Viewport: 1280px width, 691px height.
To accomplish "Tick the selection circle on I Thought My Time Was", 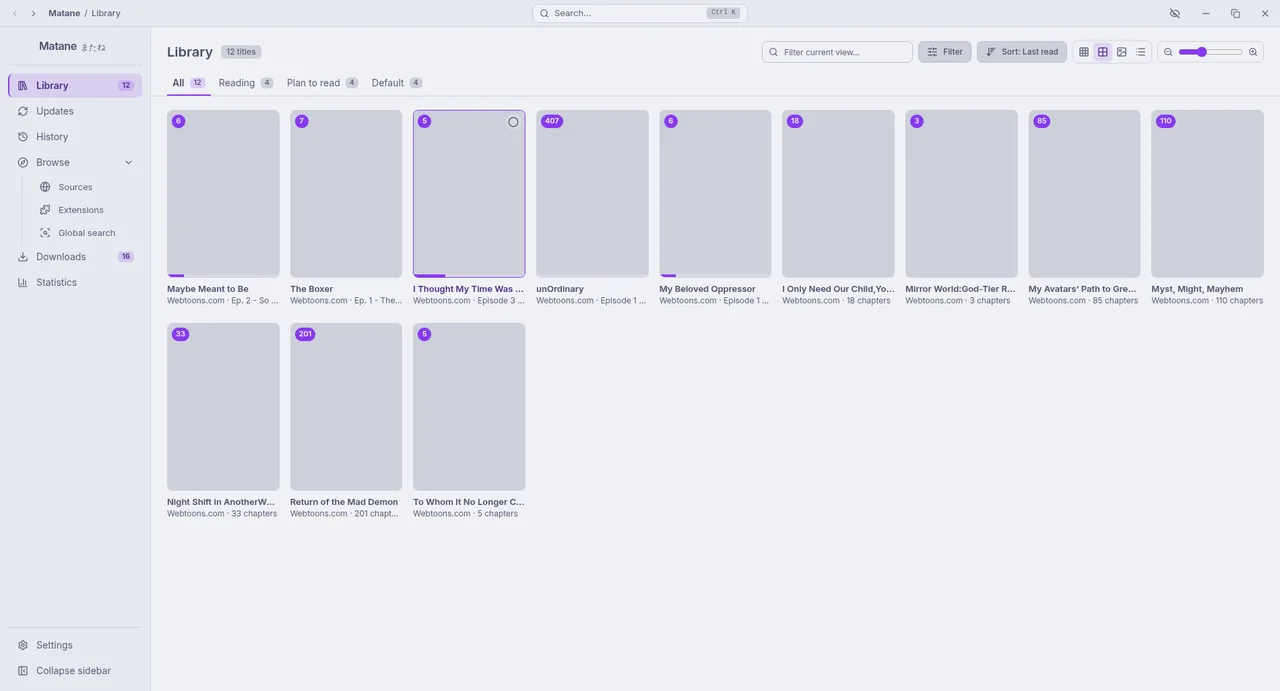I will coord(513,122).
